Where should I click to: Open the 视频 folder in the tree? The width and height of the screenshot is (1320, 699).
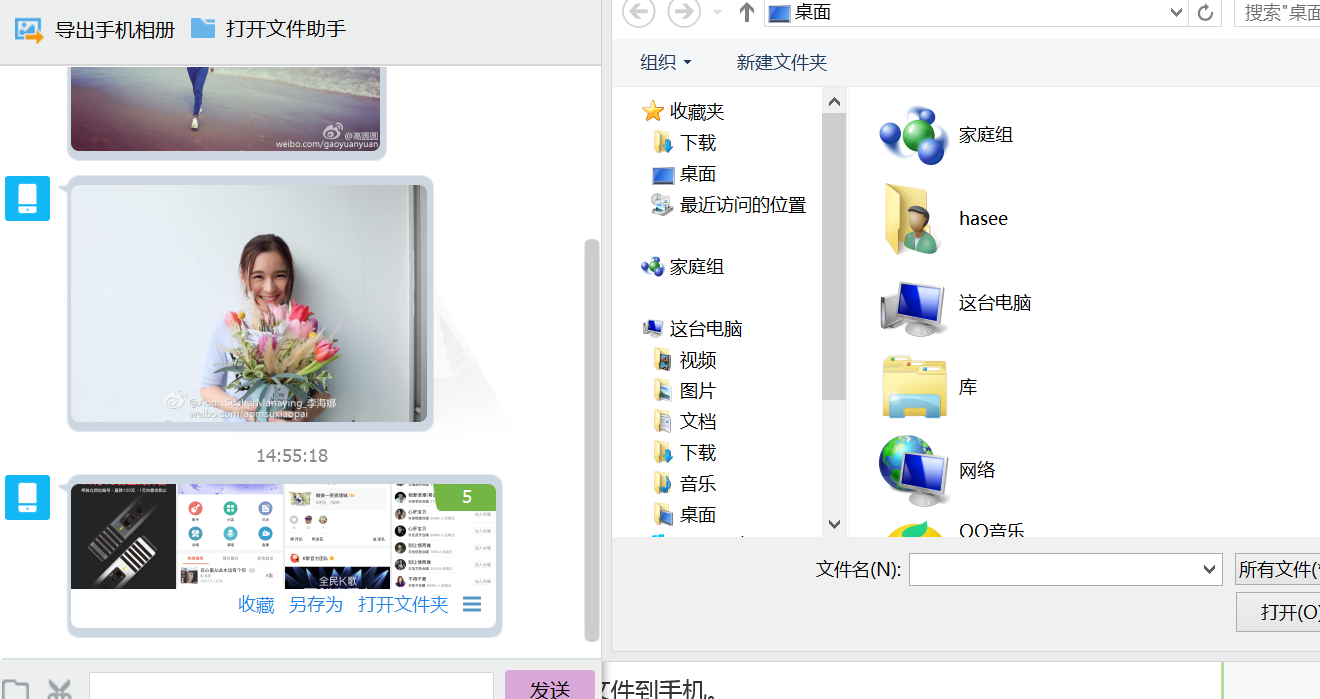[x=685, y=360]
